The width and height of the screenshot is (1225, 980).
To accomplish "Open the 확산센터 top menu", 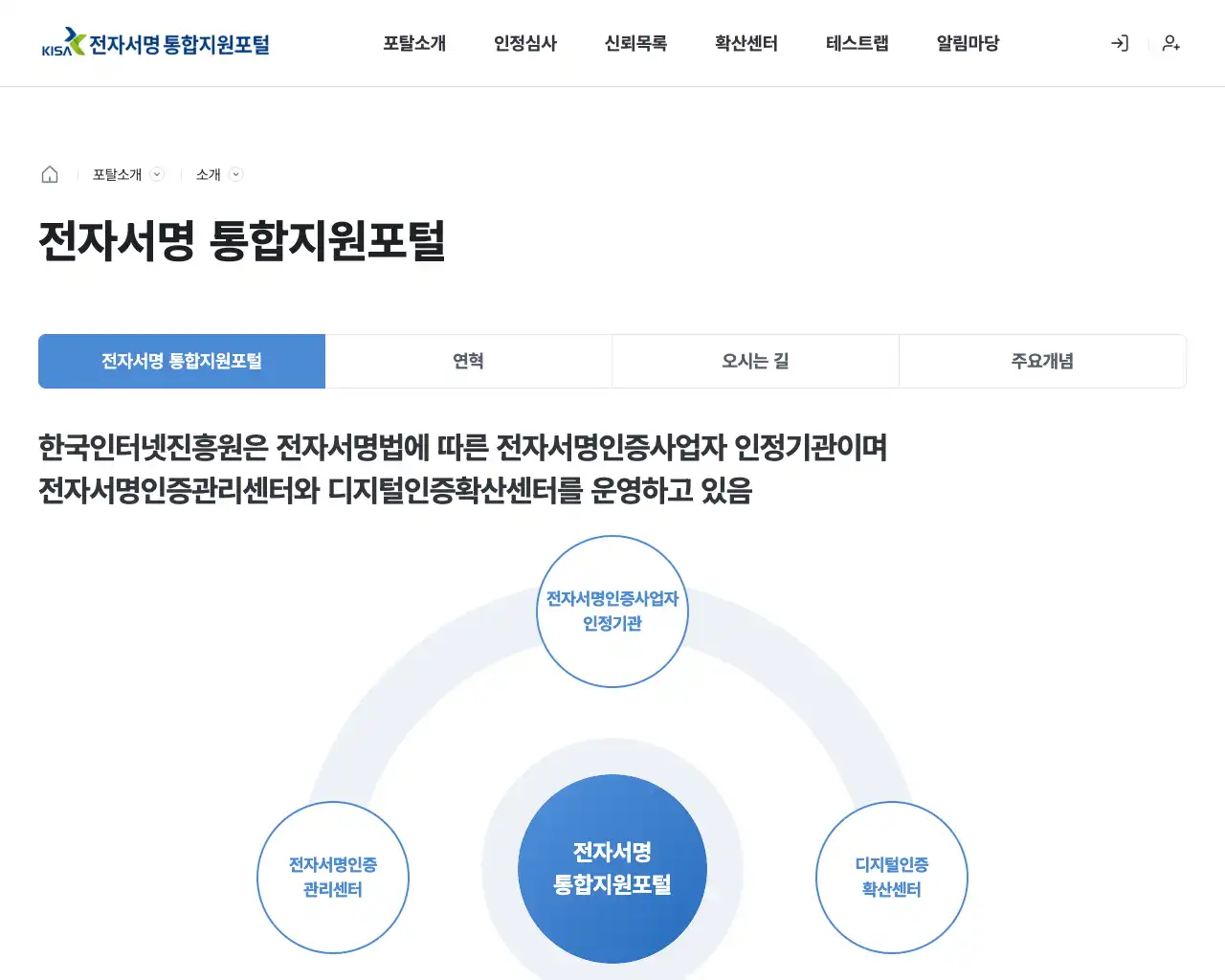I will (746, 43).
